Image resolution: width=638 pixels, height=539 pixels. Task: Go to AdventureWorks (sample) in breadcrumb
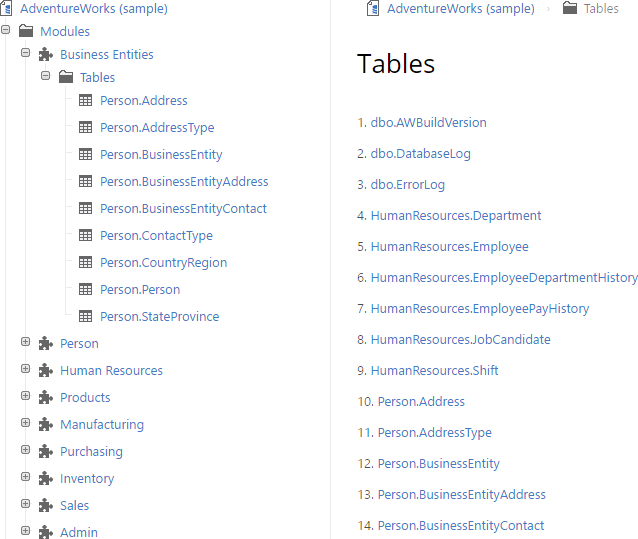(460, 8)
